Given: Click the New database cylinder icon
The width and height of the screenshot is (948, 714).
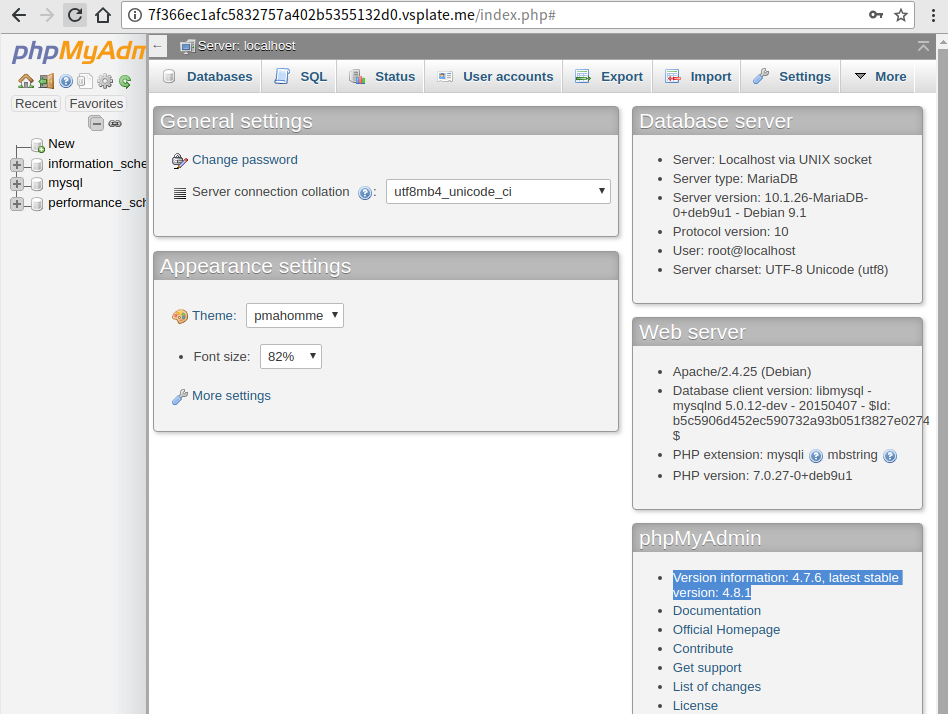Looking at the screenshot, I should (x=37, y=145).
